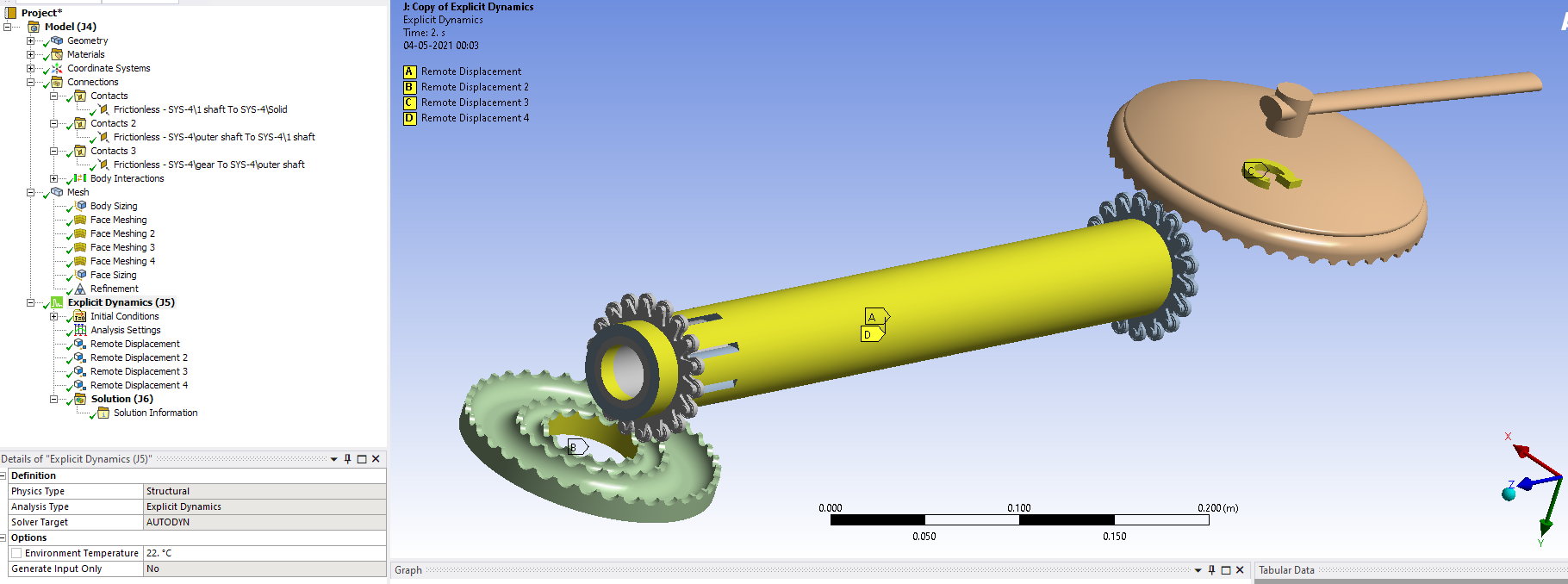Image resolution: width=1568 pixels, height=584 pixels.
Task: Maximize the Graph panel
Action: click(x=1226, y=570)
